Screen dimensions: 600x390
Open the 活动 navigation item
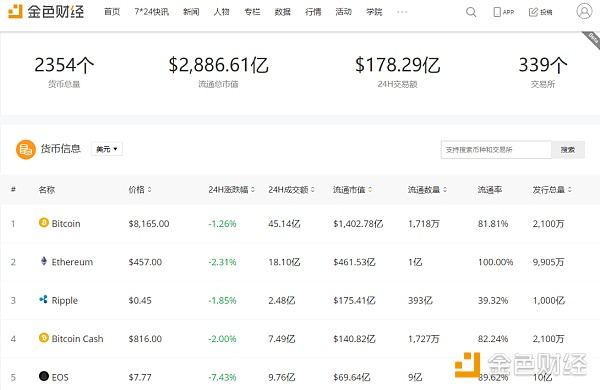point(344,12)
